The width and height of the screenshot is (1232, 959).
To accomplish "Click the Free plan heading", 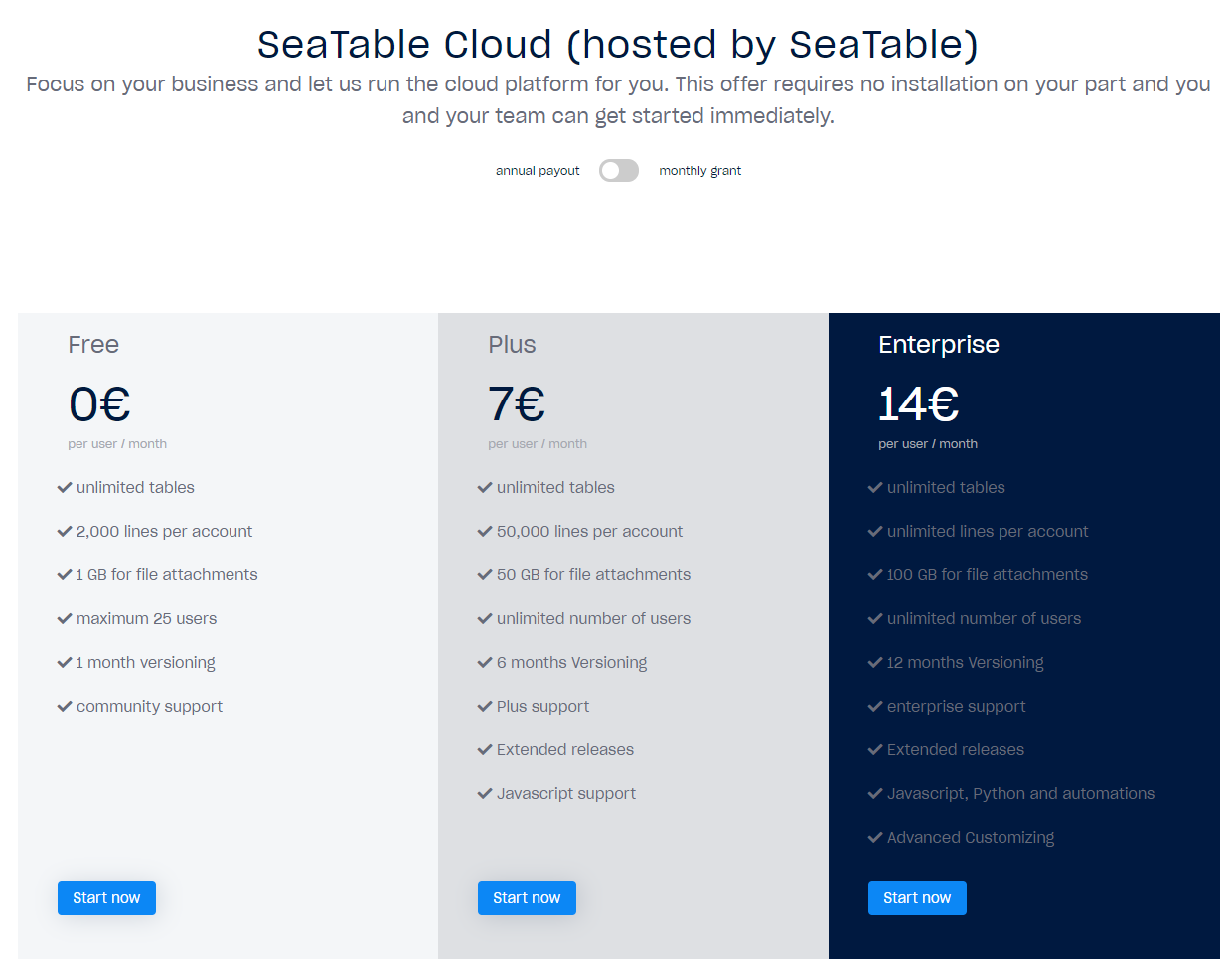I will pyautogui.click(x=93, y=345).
